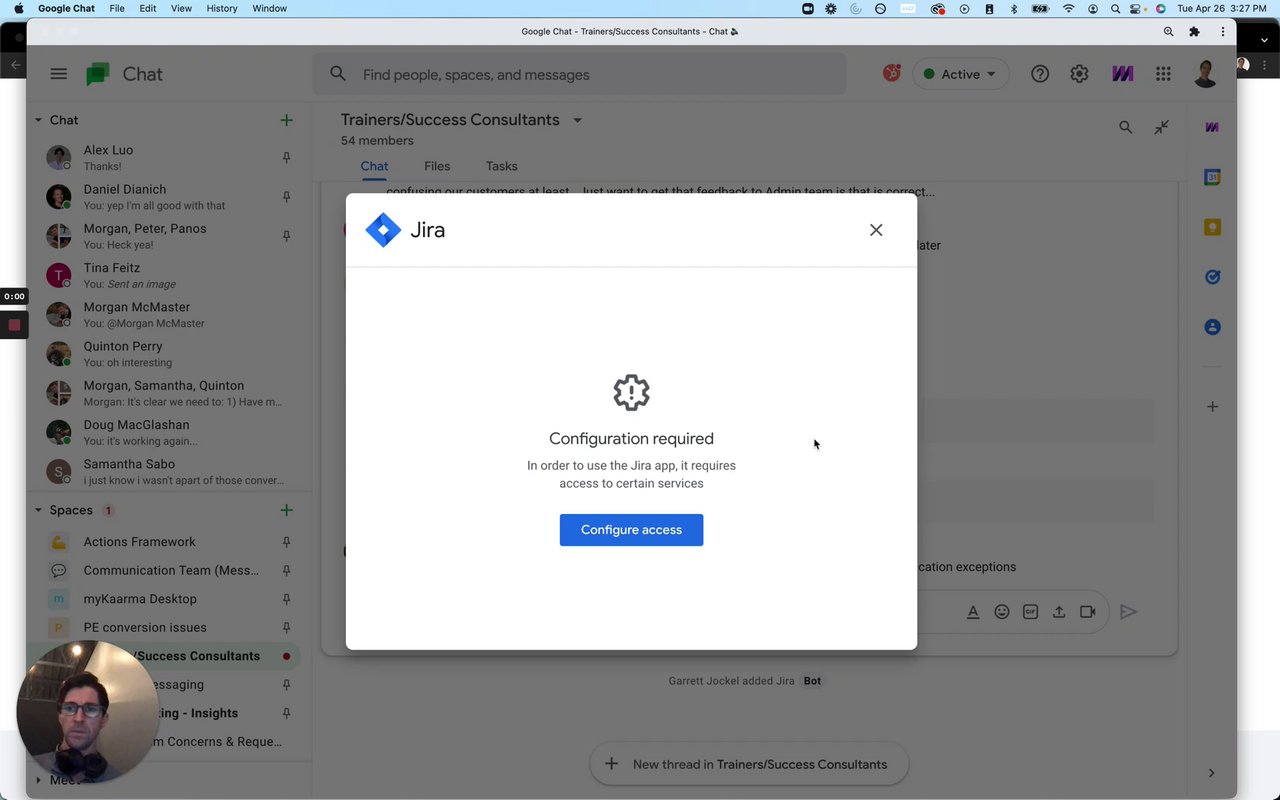
Task: Open the Communication Team space
Action: point(168,570)
